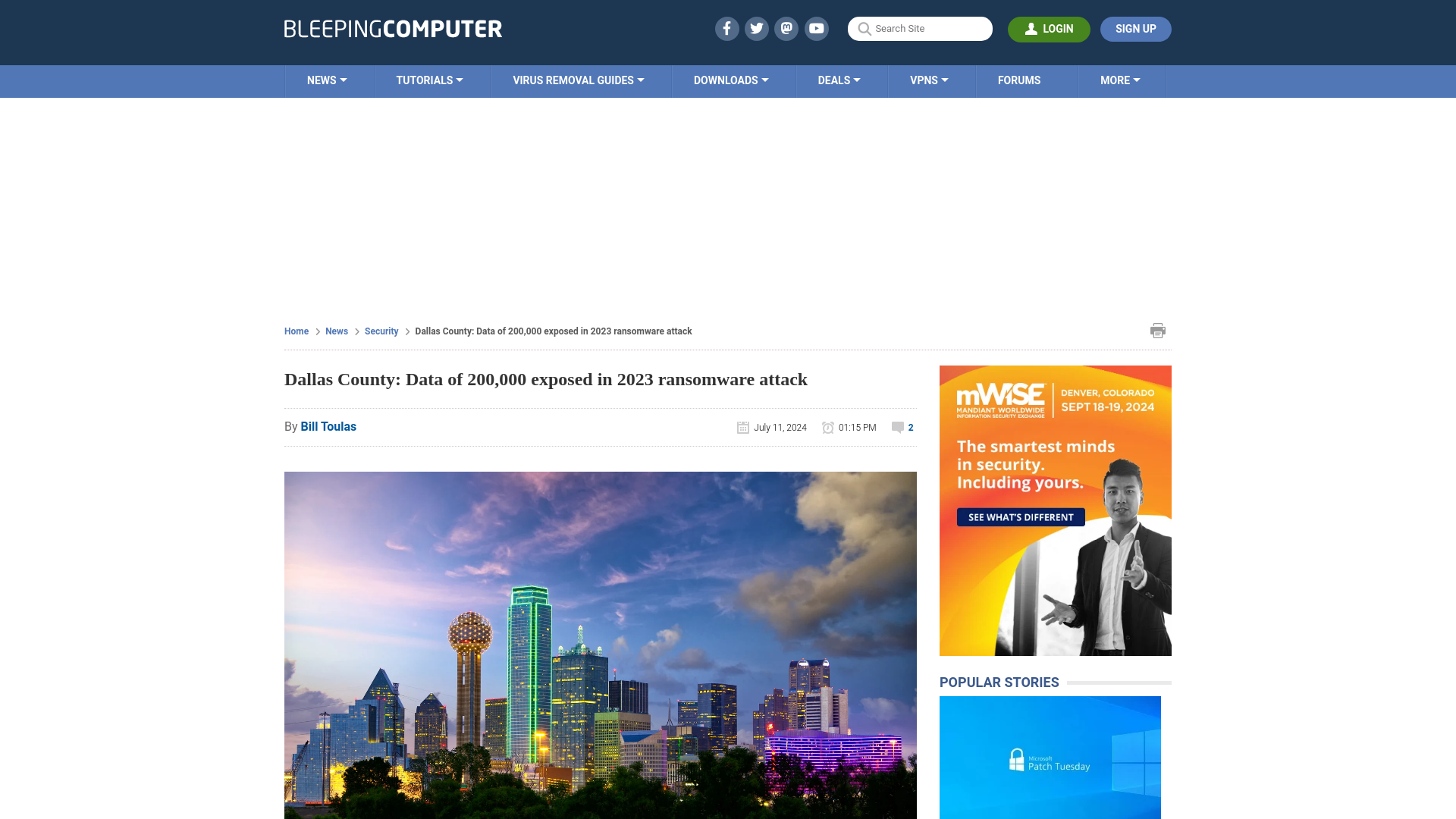Click the Security breadcrumb link

(381, 331)
